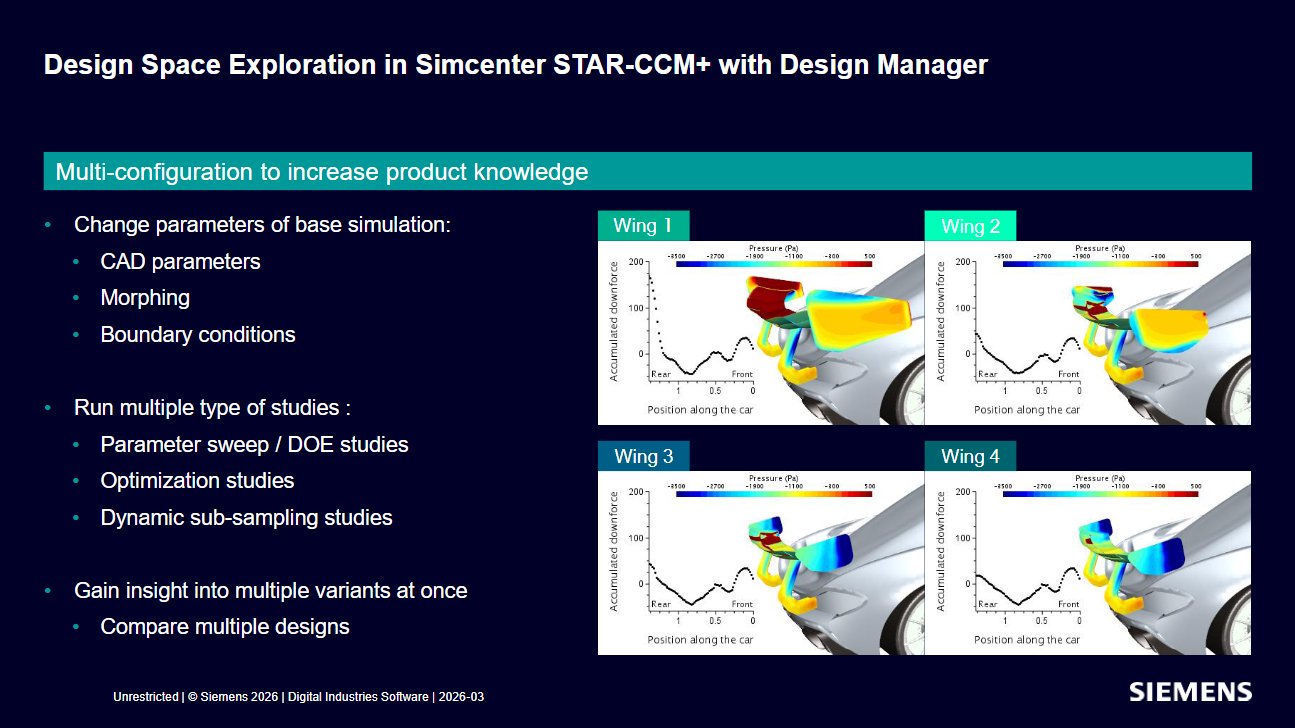1295x728 pixels.
Task: Select the 'Boundary conditions' sub-bullet
Action: point(198,335)
